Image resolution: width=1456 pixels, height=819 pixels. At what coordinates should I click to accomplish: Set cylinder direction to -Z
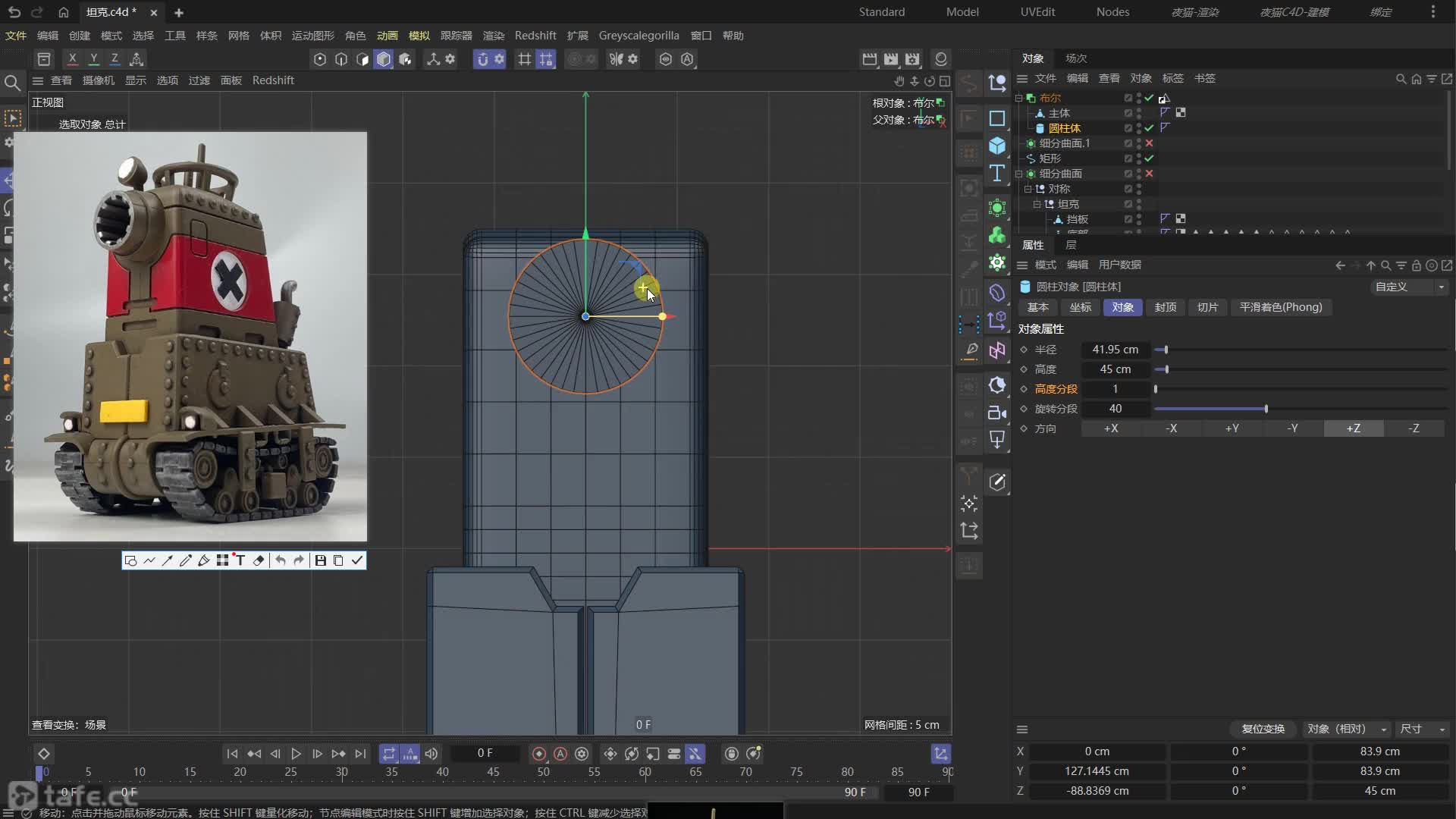[x=1414, y=428]
